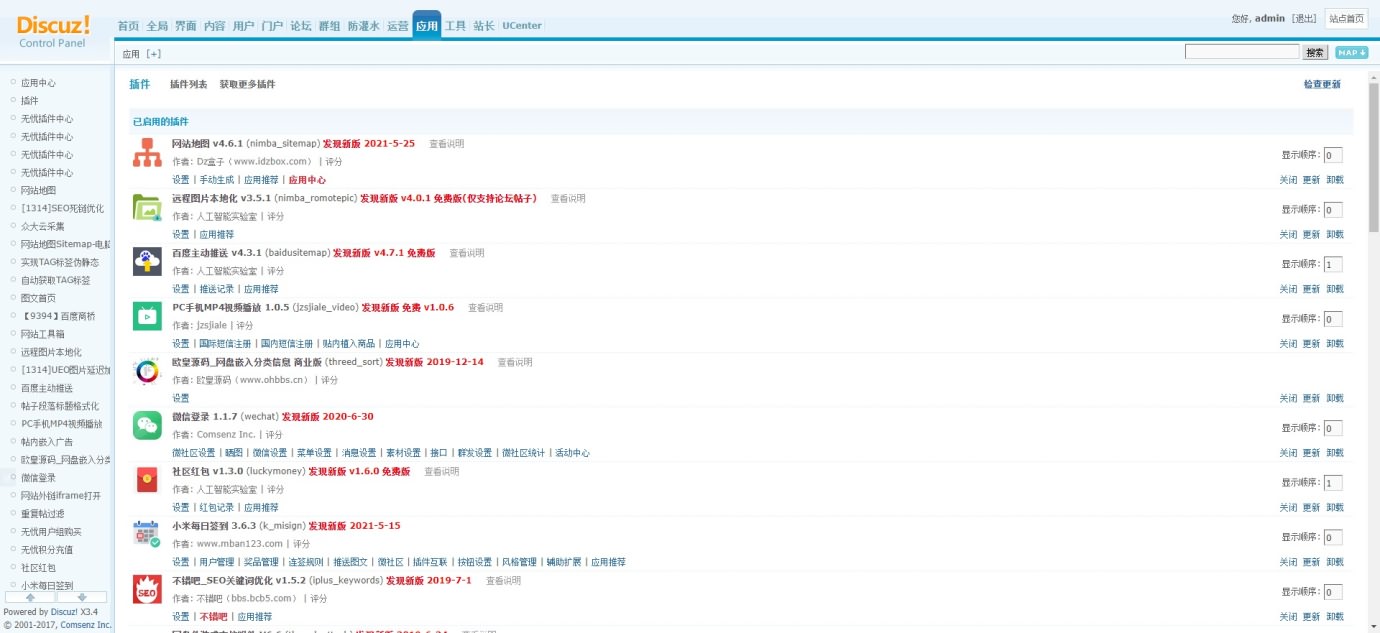Click 卸载 for the 小米每日签到 plugin
Screen dimensions: 1380x633
tap(1335, 562)
